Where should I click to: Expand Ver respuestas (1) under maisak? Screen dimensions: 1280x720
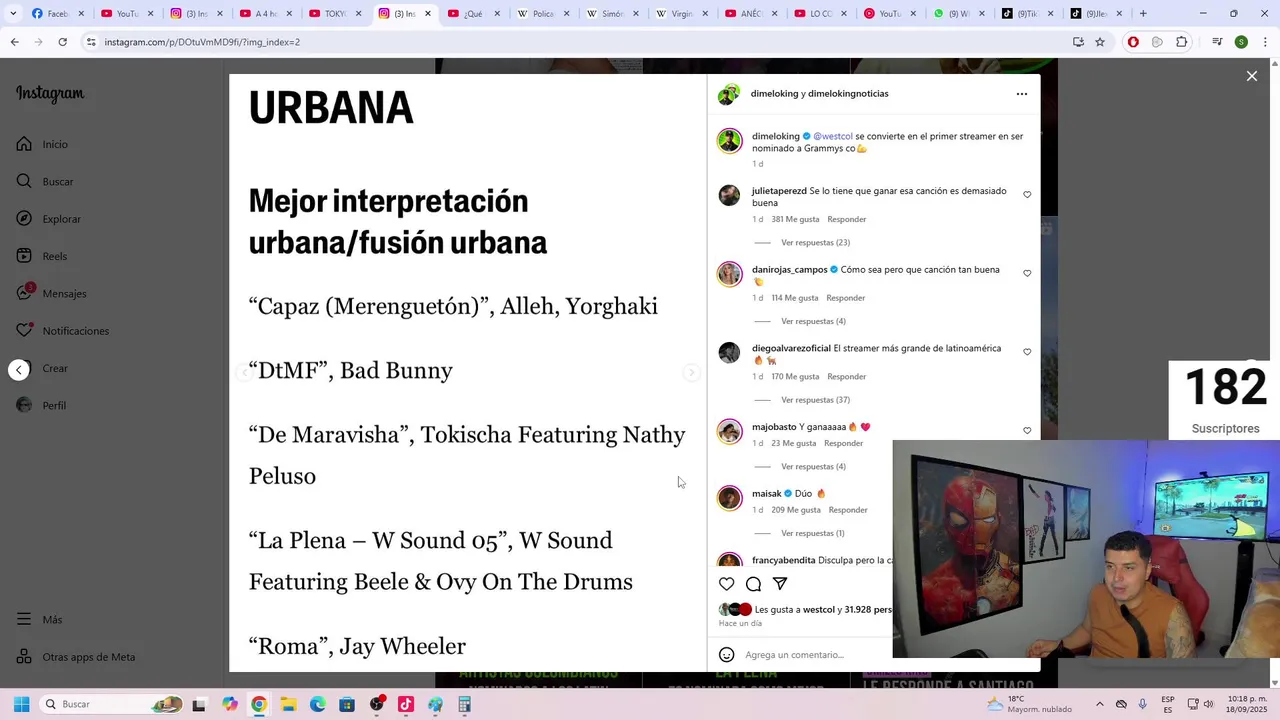click(x=812, y=534)
